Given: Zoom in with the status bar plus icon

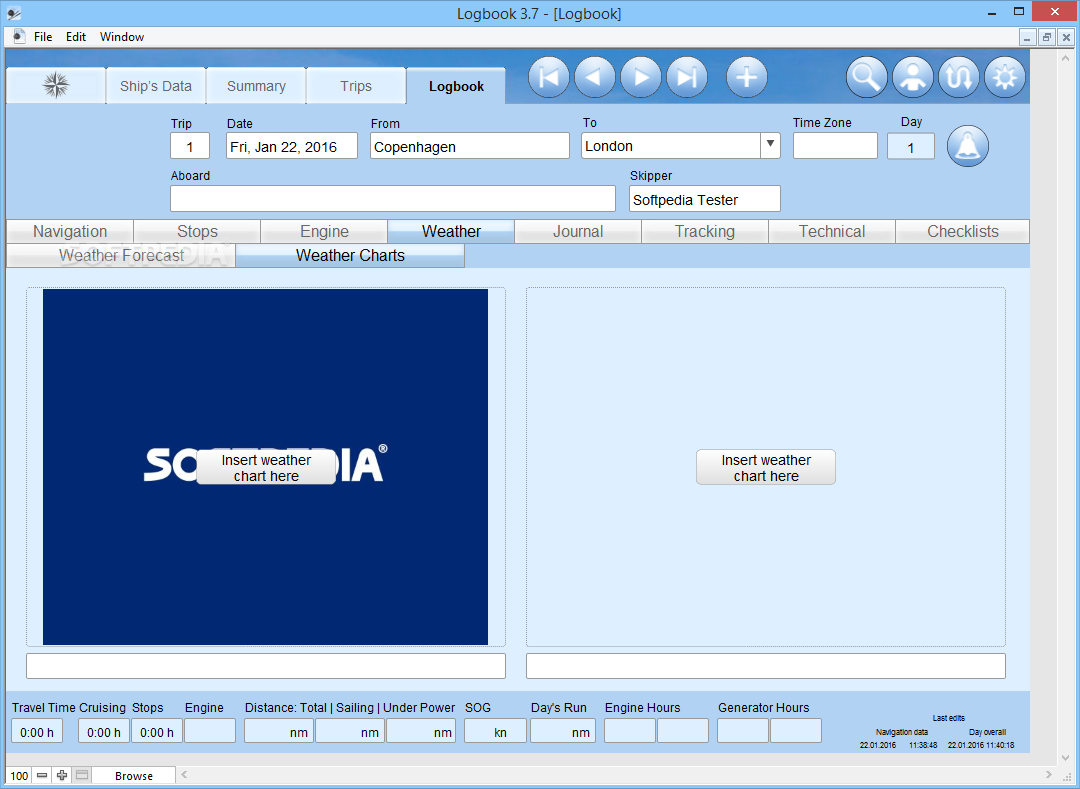Looking at the screenshot, I should coord(62,775).
